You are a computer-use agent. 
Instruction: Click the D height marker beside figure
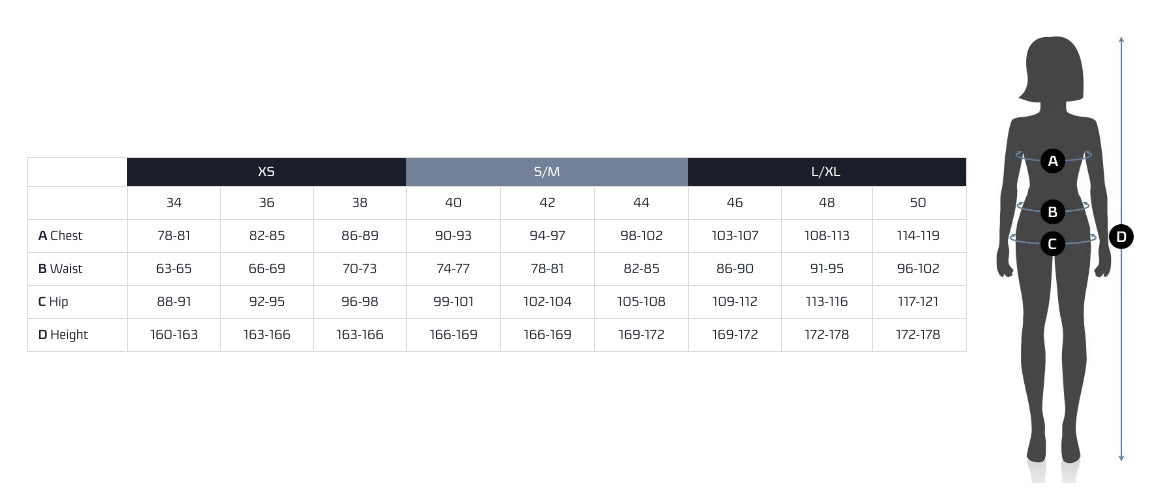1121,237
